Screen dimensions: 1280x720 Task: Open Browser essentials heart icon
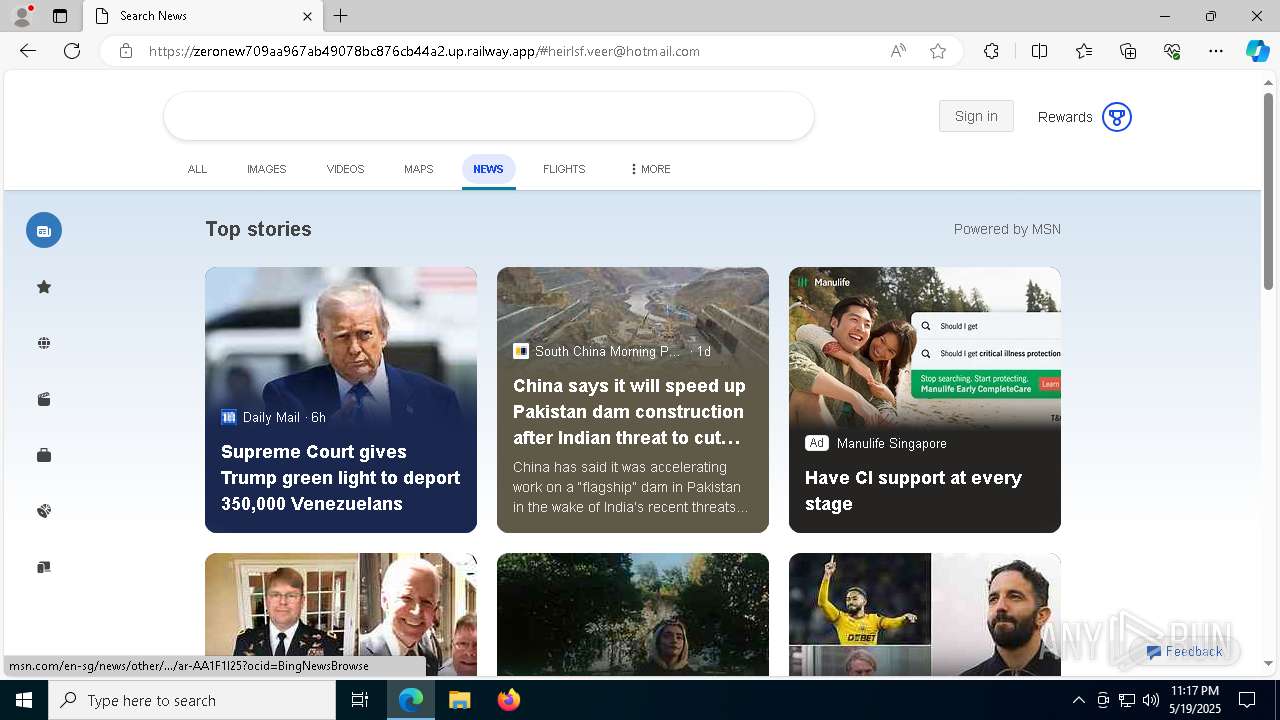[1172, 51]
